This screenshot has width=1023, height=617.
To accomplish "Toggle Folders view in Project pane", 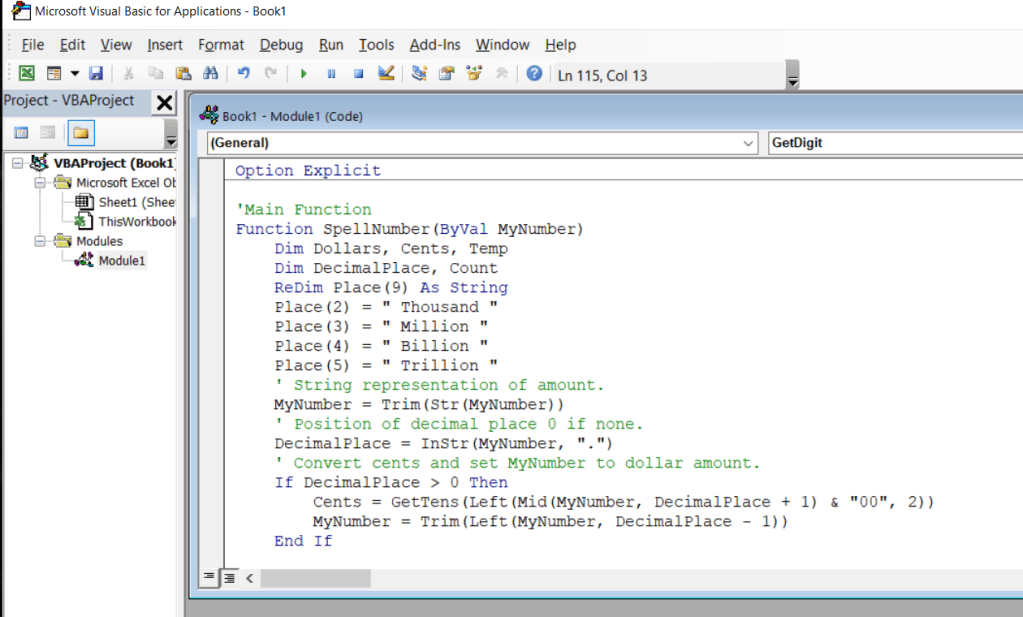I will coord(80,133).
